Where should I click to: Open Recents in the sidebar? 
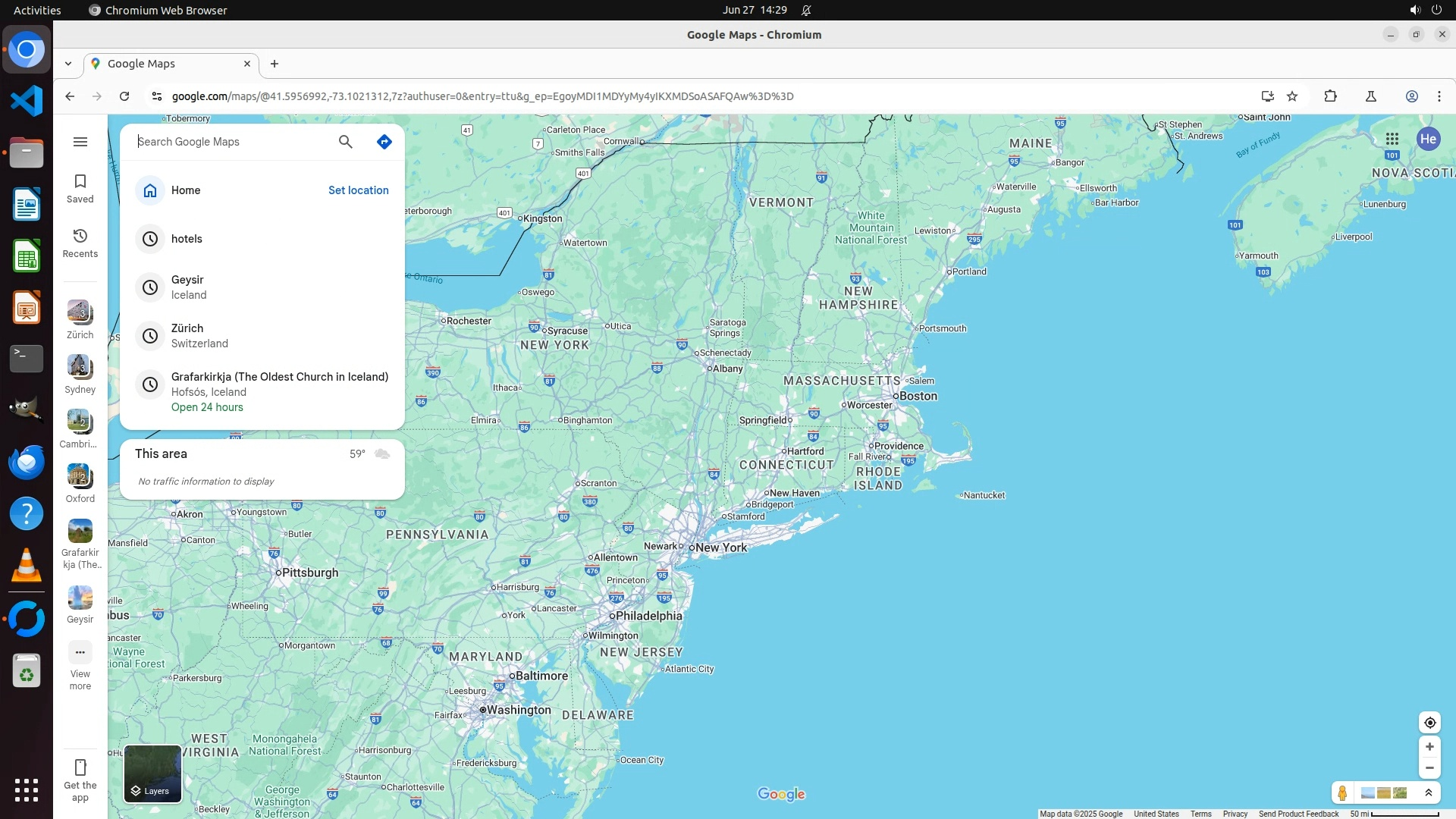click(x=80, y=243)
